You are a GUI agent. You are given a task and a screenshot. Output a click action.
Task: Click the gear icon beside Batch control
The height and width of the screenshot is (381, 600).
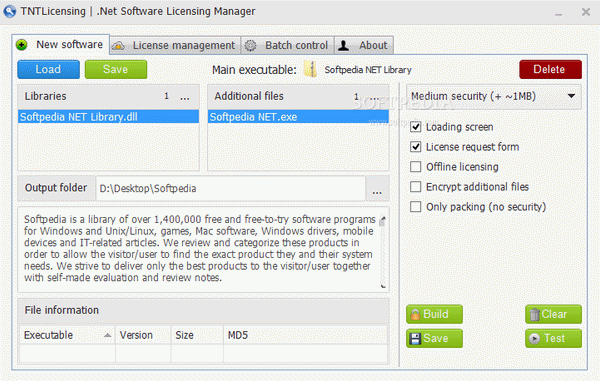pos(250,46)
